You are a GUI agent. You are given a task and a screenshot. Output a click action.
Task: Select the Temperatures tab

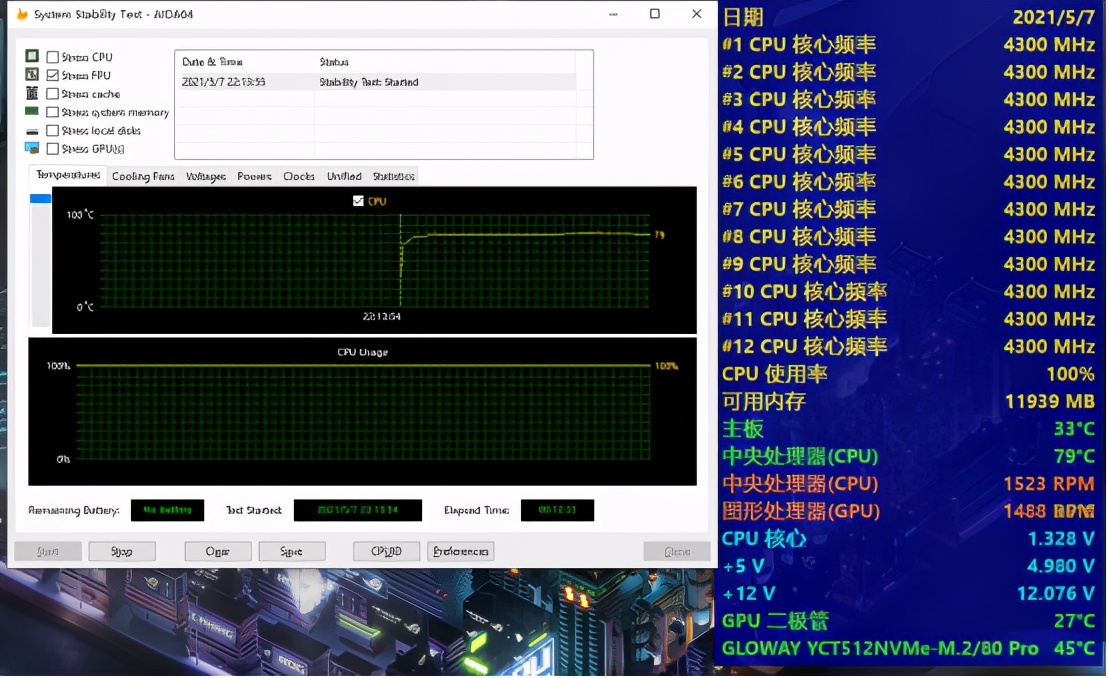(x=68, y=175)
